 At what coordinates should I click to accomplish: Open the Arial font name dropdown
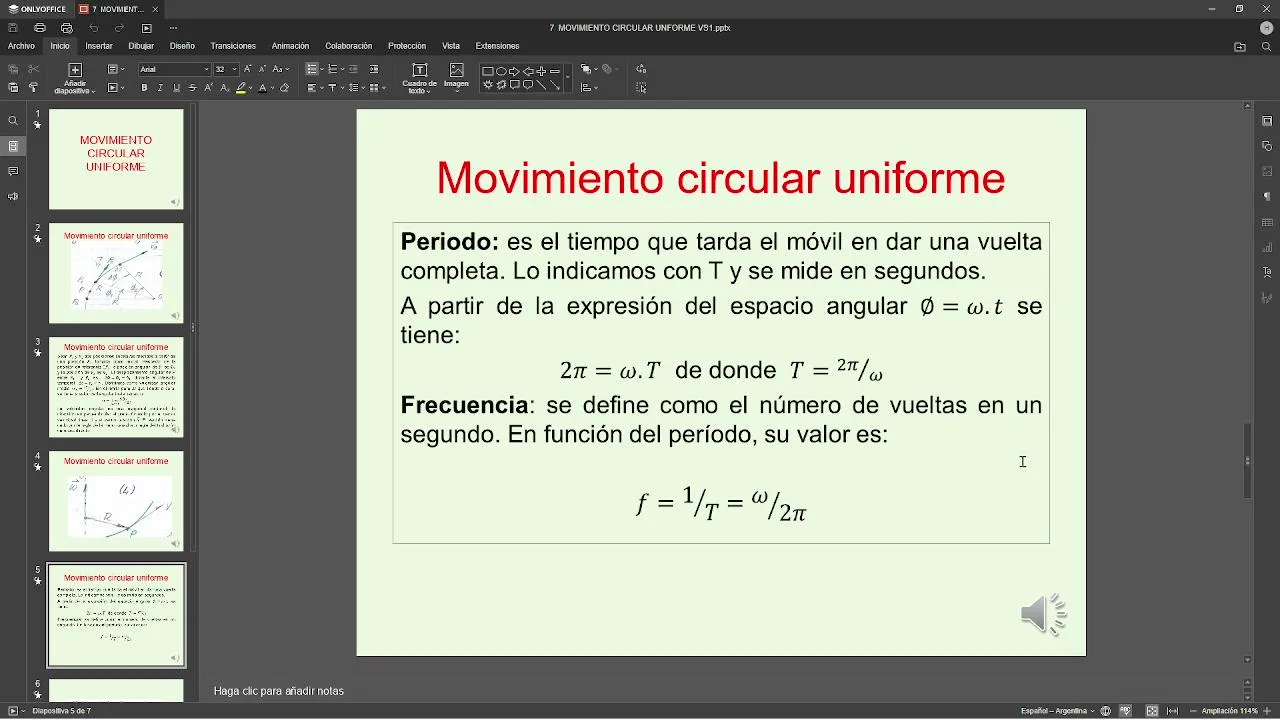(x=206, y=69)
